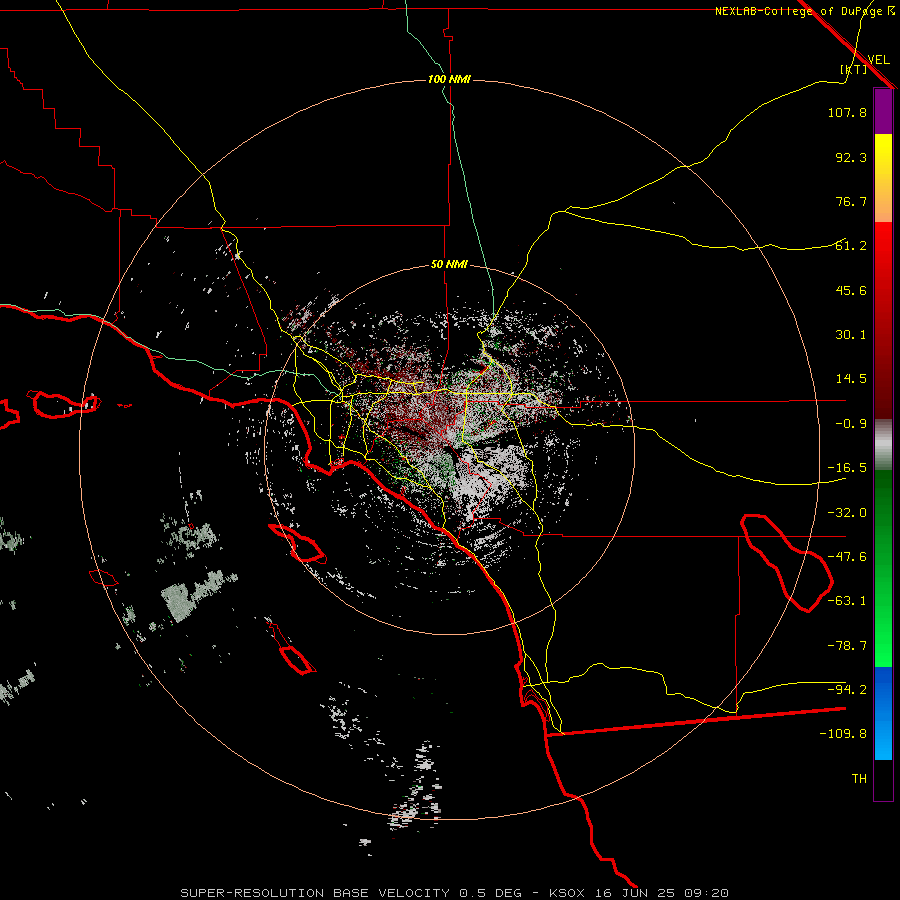Click the 76.7 value on velocity scale
The height and width of the screenshot is (900, 900).
click(851, 201)
